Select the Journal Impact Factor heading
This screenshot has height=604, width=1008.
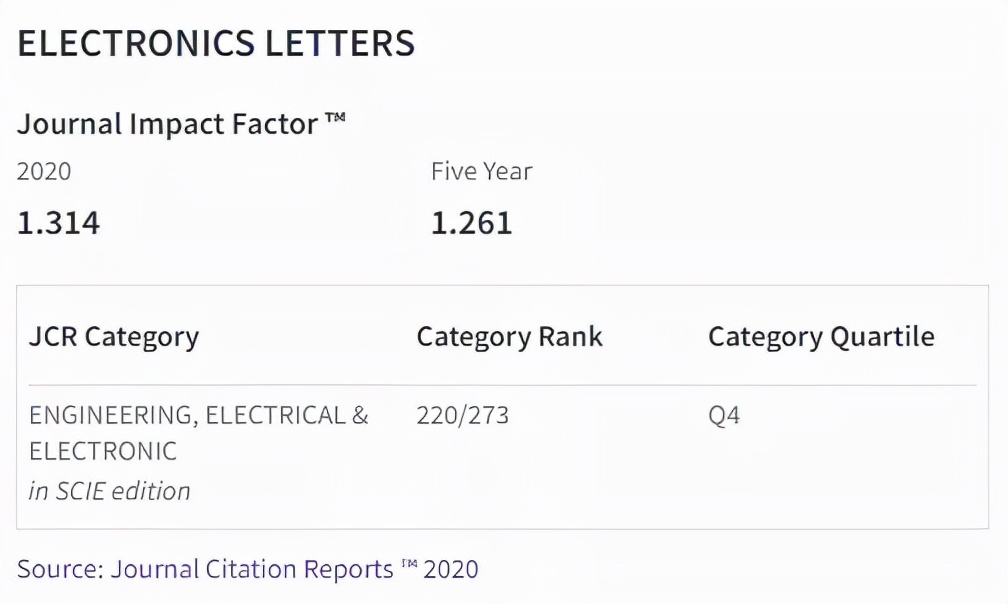[x=166, y=124]
